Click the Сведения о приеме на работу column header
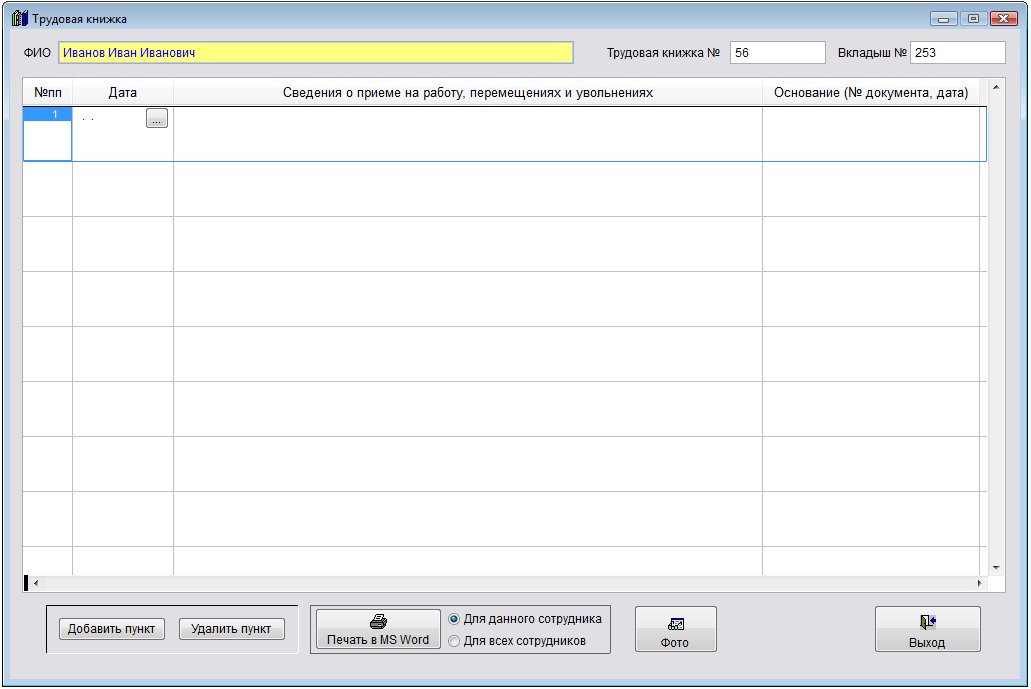The width and height of the screenshot is (1031, 689). tap(468, 93)
